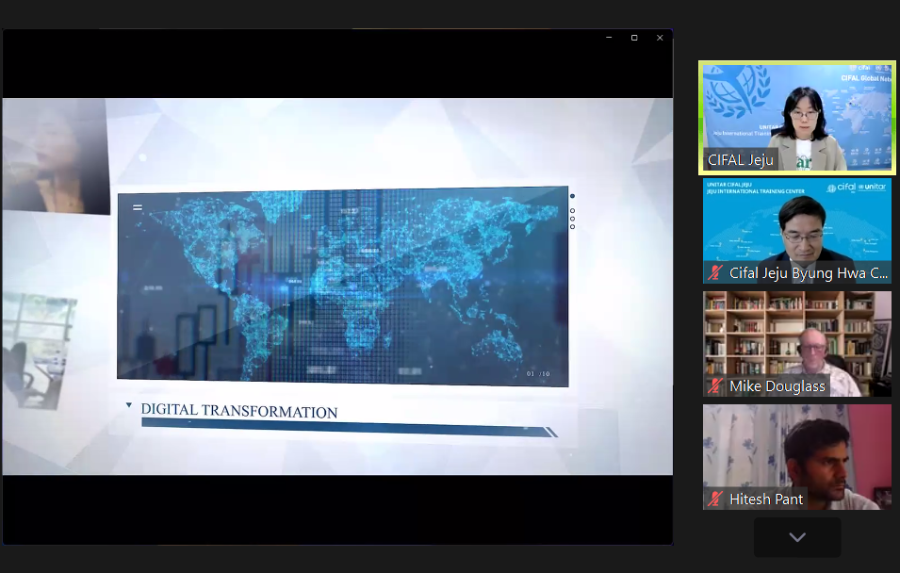Viewport: 900px width, 573px height.
Task: Click the 01/10 slide counter on the map
Action: pos(538,374)
